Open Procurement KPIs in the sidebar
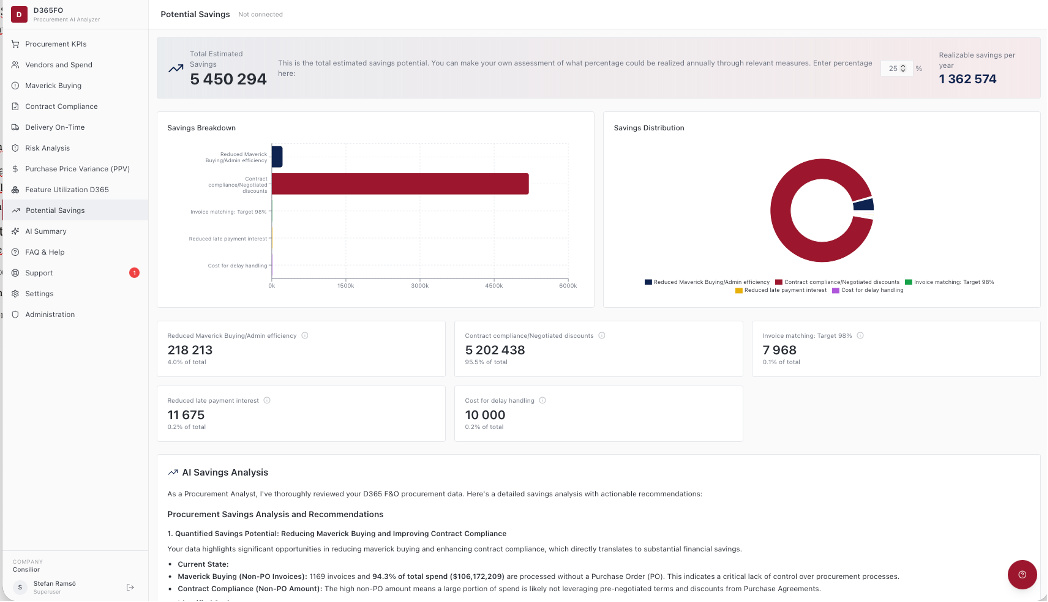1048x602 pixels. (56, 44)
